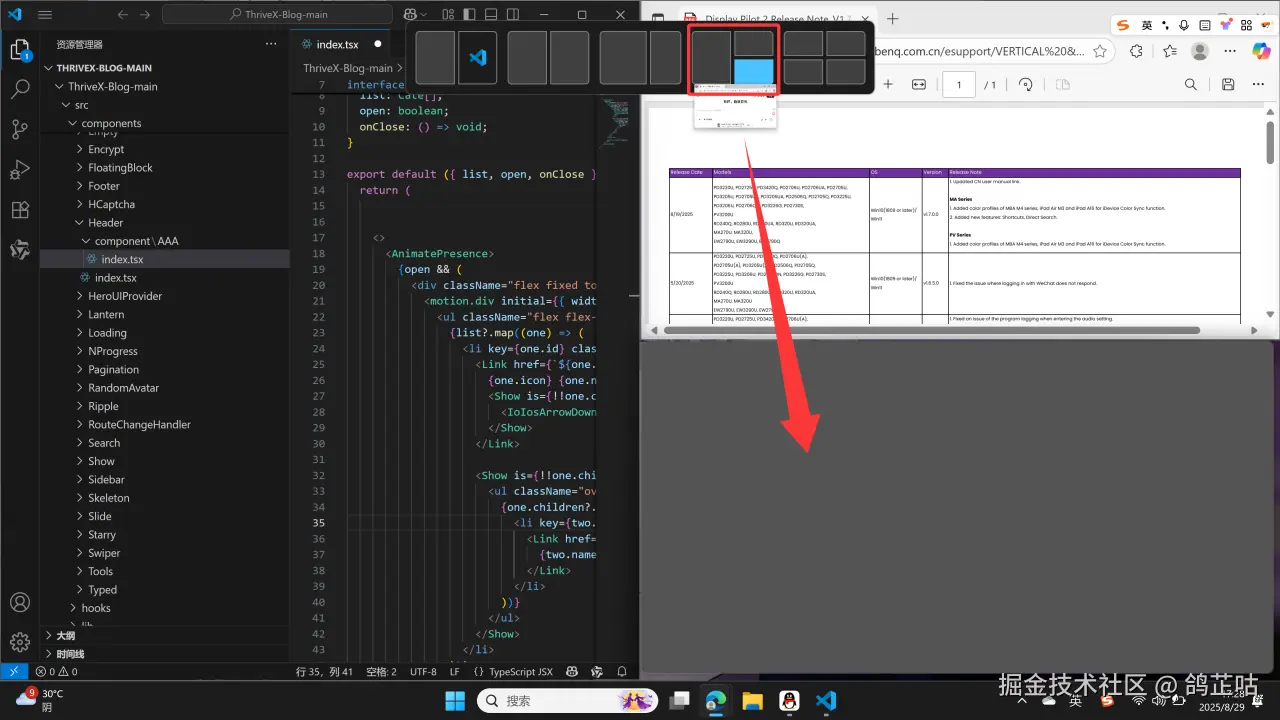
Task: Open Run and Debug view
Action: point(20,169)
